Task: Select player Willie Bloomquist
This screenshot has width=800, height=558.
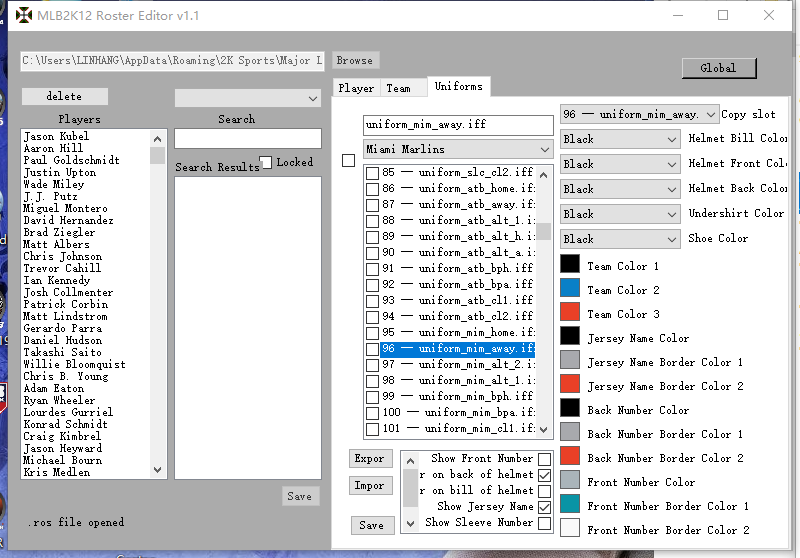Action: coord(74,364)
